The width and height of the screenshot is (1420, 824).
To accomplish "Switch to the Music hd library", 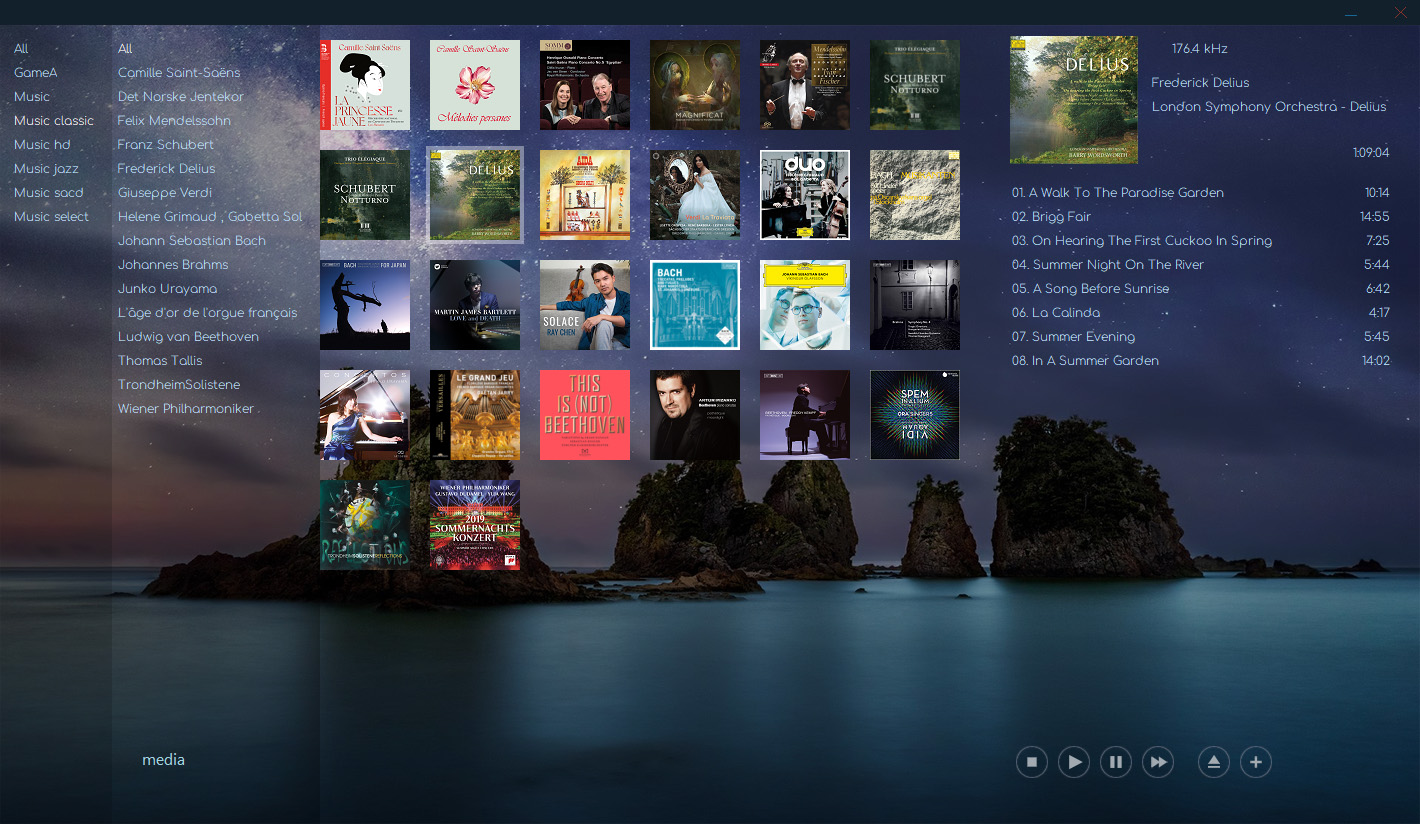I will tap(42, 145).
